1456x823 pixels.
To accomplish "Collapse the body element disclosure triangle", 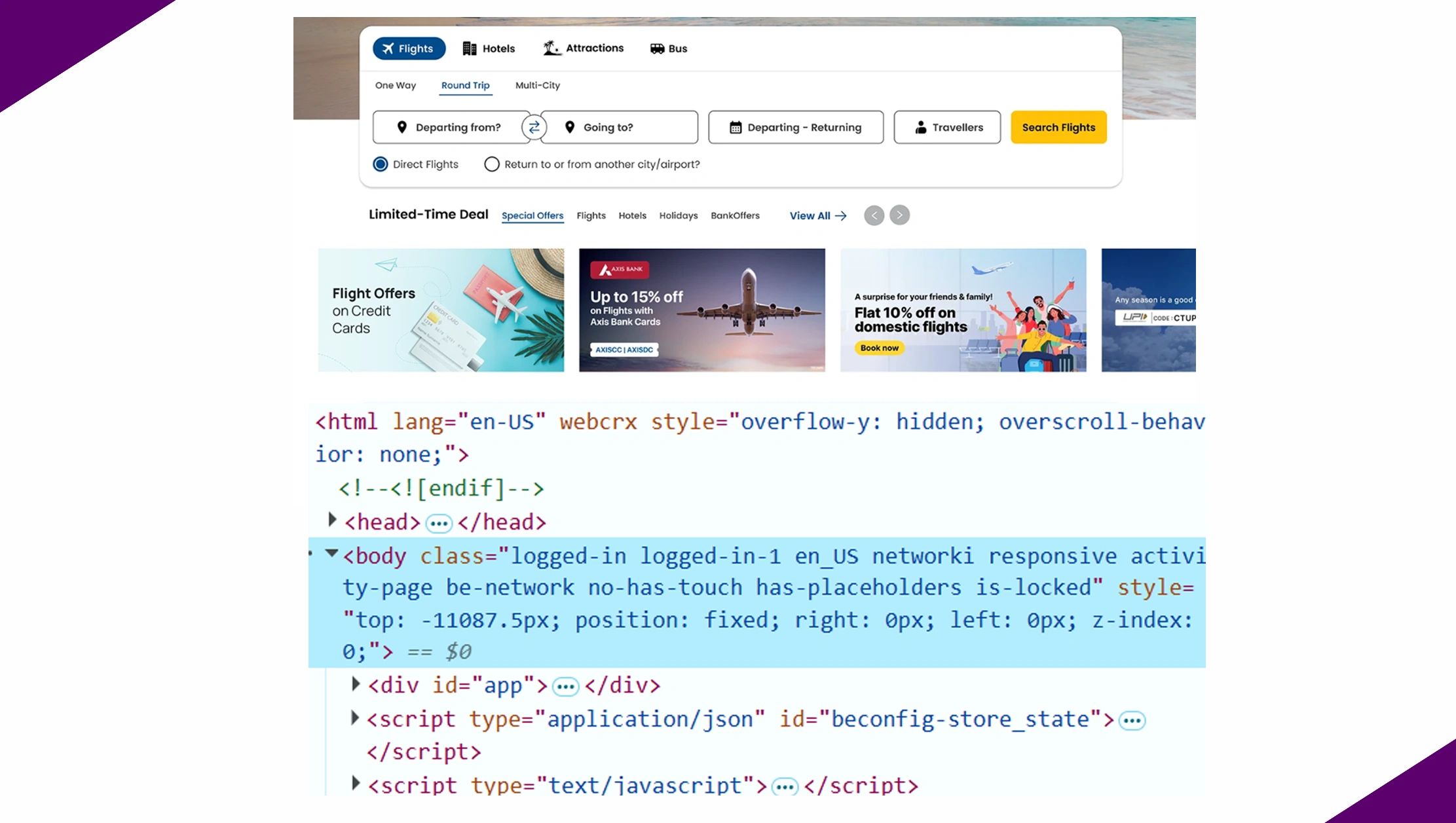I will point(331,554).
